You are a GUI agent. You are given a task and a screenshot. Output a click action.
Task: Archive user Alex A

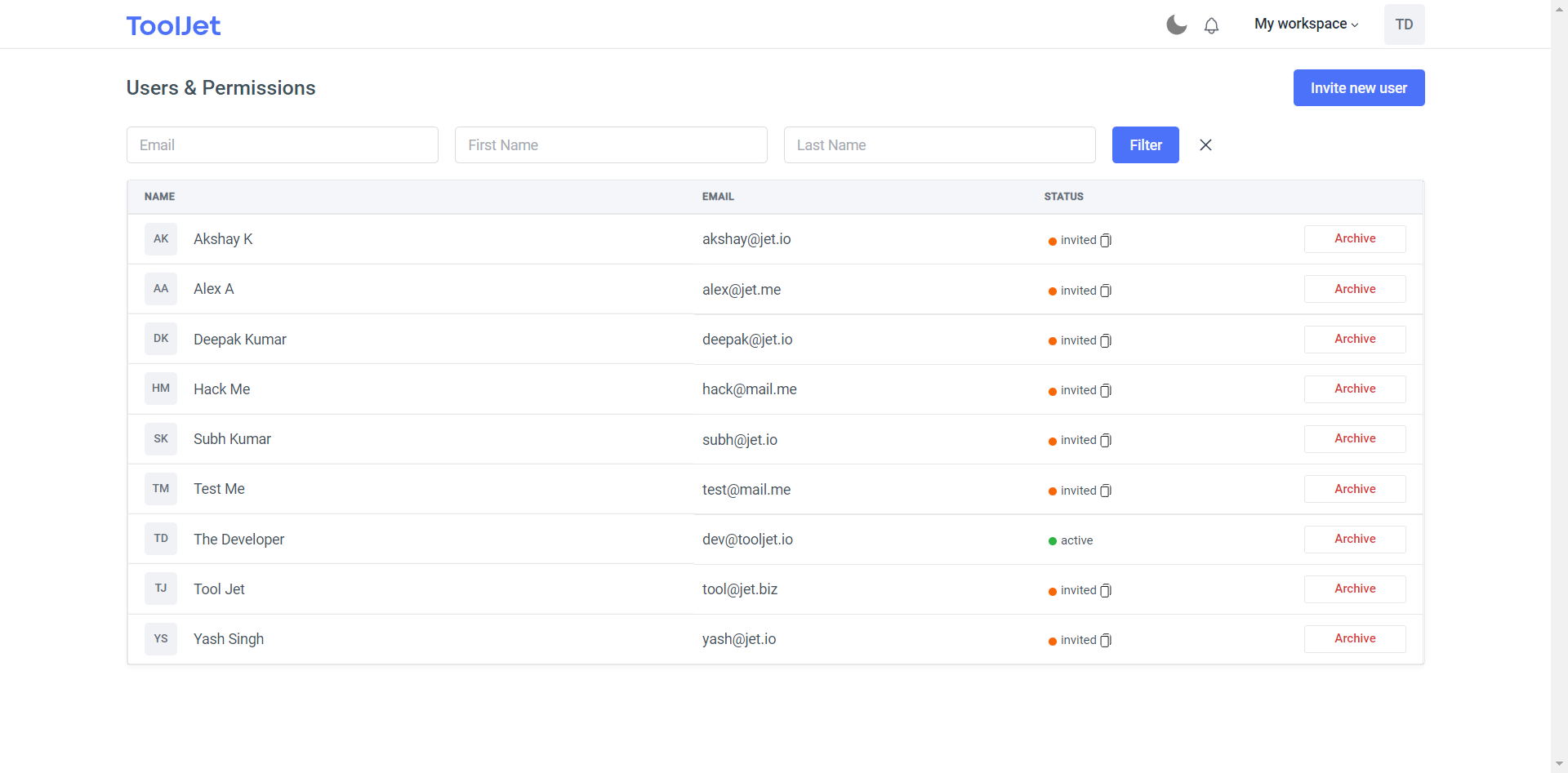(1355, 289)
